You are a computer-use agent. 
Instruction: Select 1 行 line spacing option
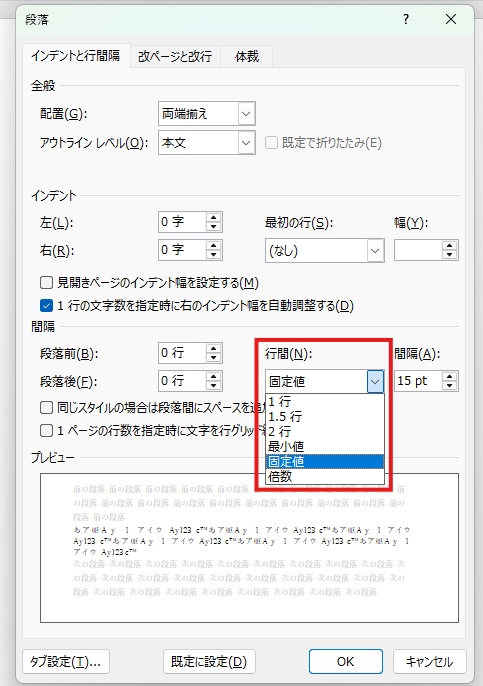tap(325, 401)
